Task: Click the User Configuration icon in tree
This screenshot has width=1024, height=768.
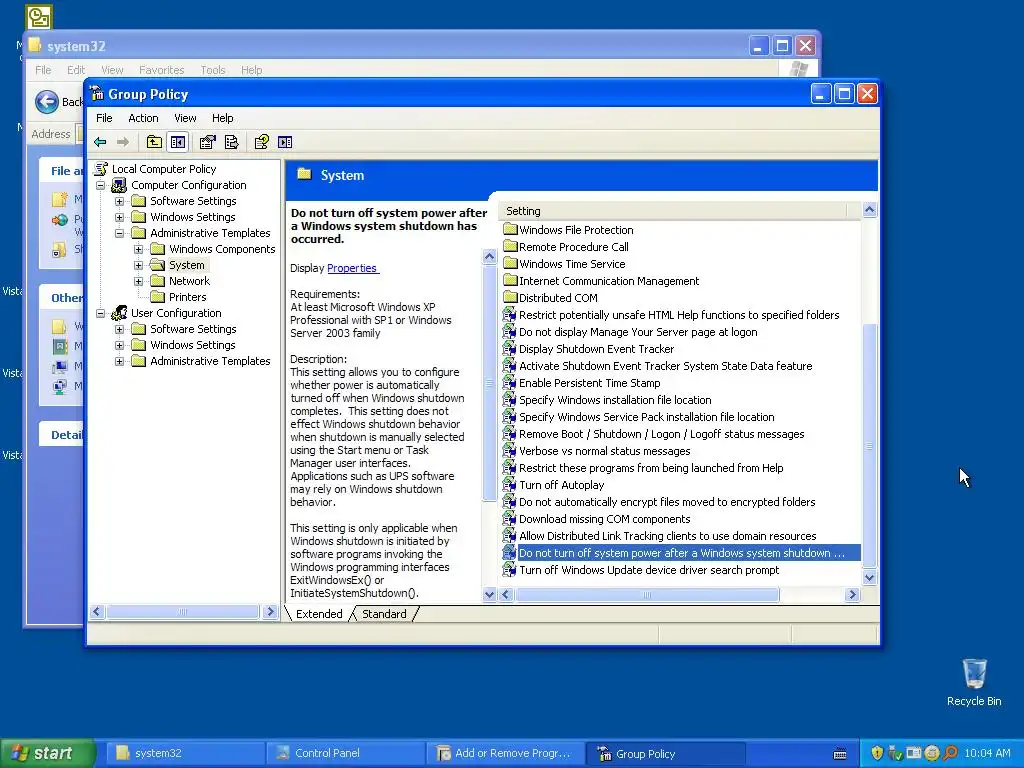Action: 119,313
